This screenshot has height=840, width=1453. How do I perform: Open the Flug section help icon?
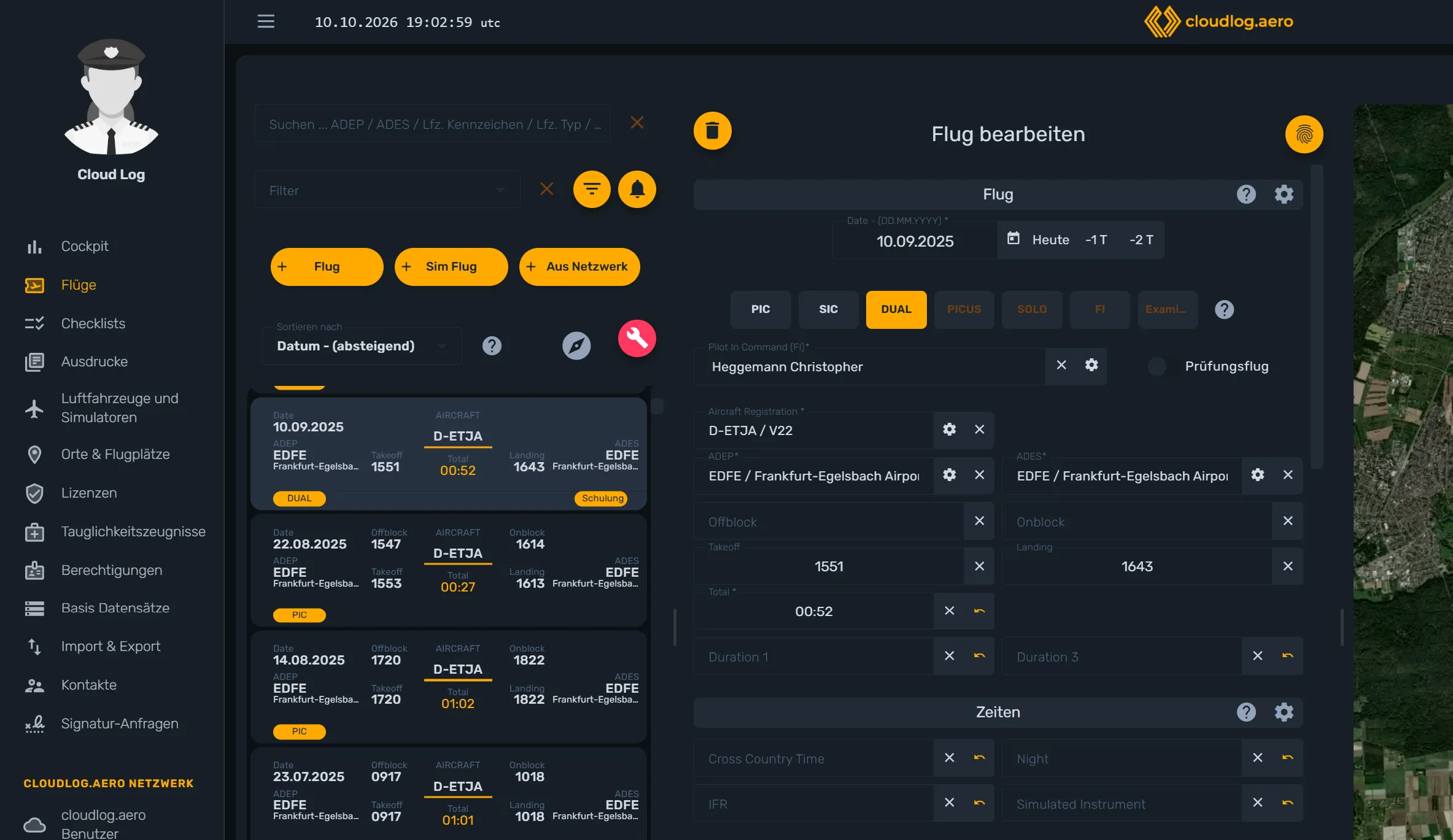click(x=1246, y=195)
